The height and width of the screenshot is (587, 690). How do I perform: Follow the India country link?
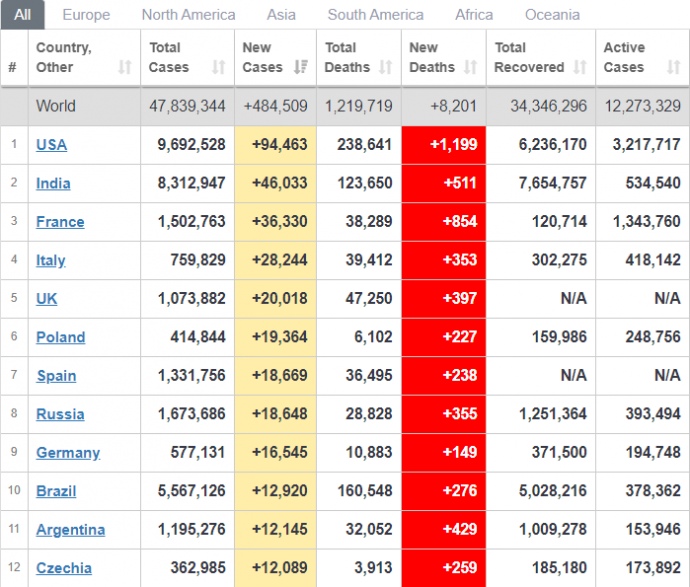click(53, 184)
